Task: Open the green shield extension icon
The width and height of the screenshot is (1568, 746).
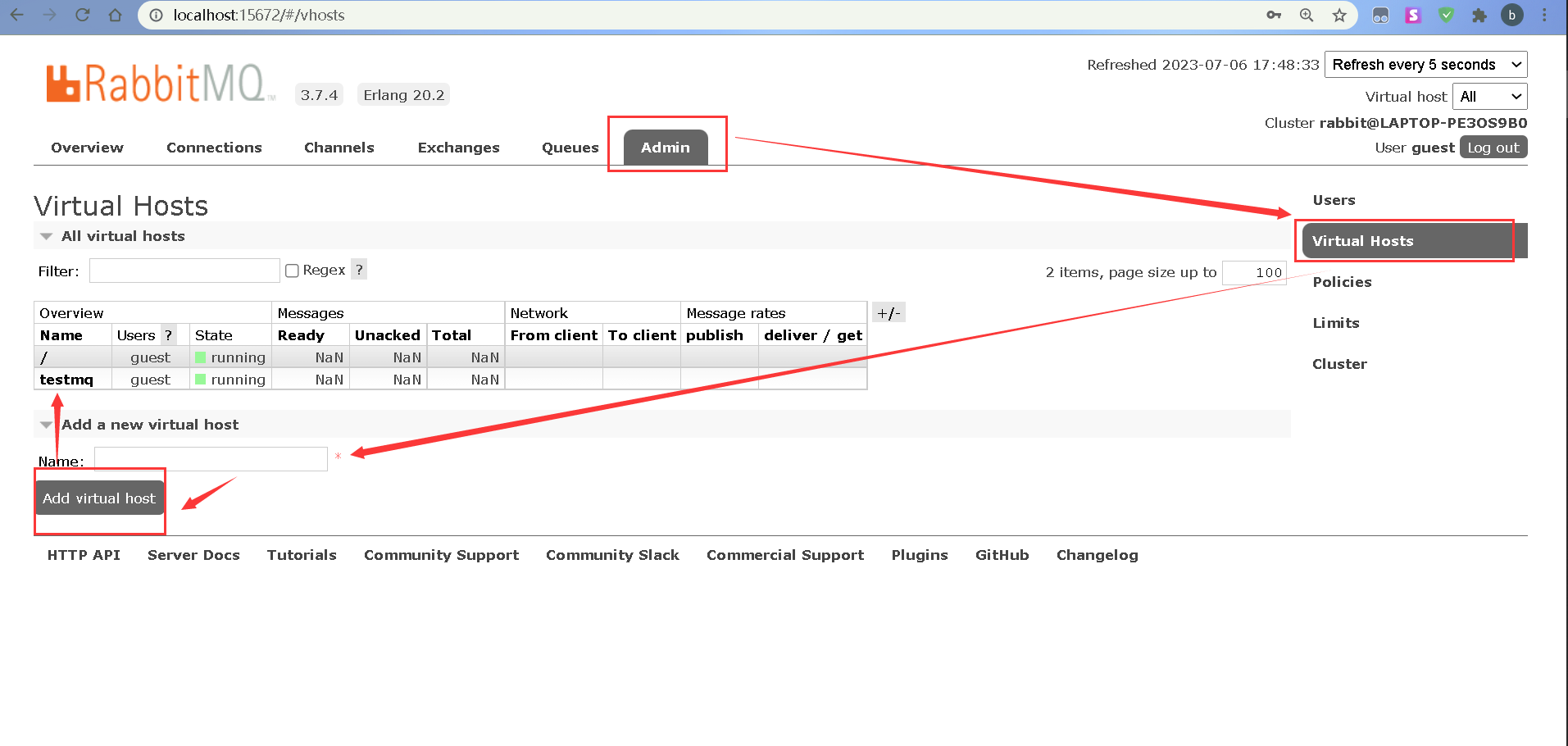Action: coord(1446,15)
